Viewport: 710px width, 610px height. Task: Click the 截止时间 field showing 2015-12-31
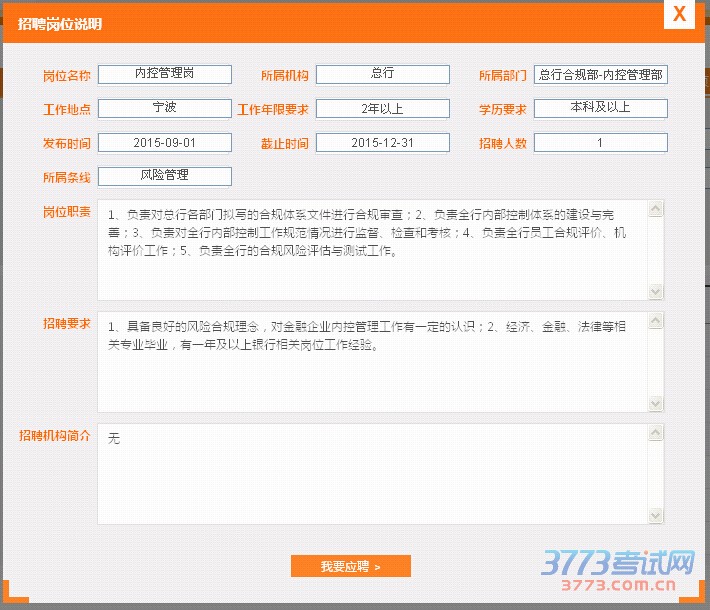[382, 143]
